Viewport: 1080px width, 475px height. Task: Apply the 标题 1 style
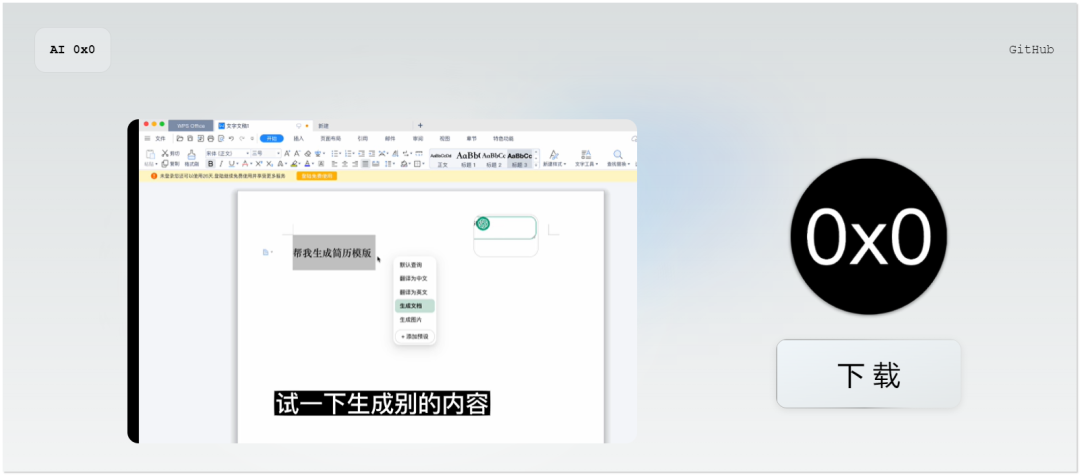[468, 160]
